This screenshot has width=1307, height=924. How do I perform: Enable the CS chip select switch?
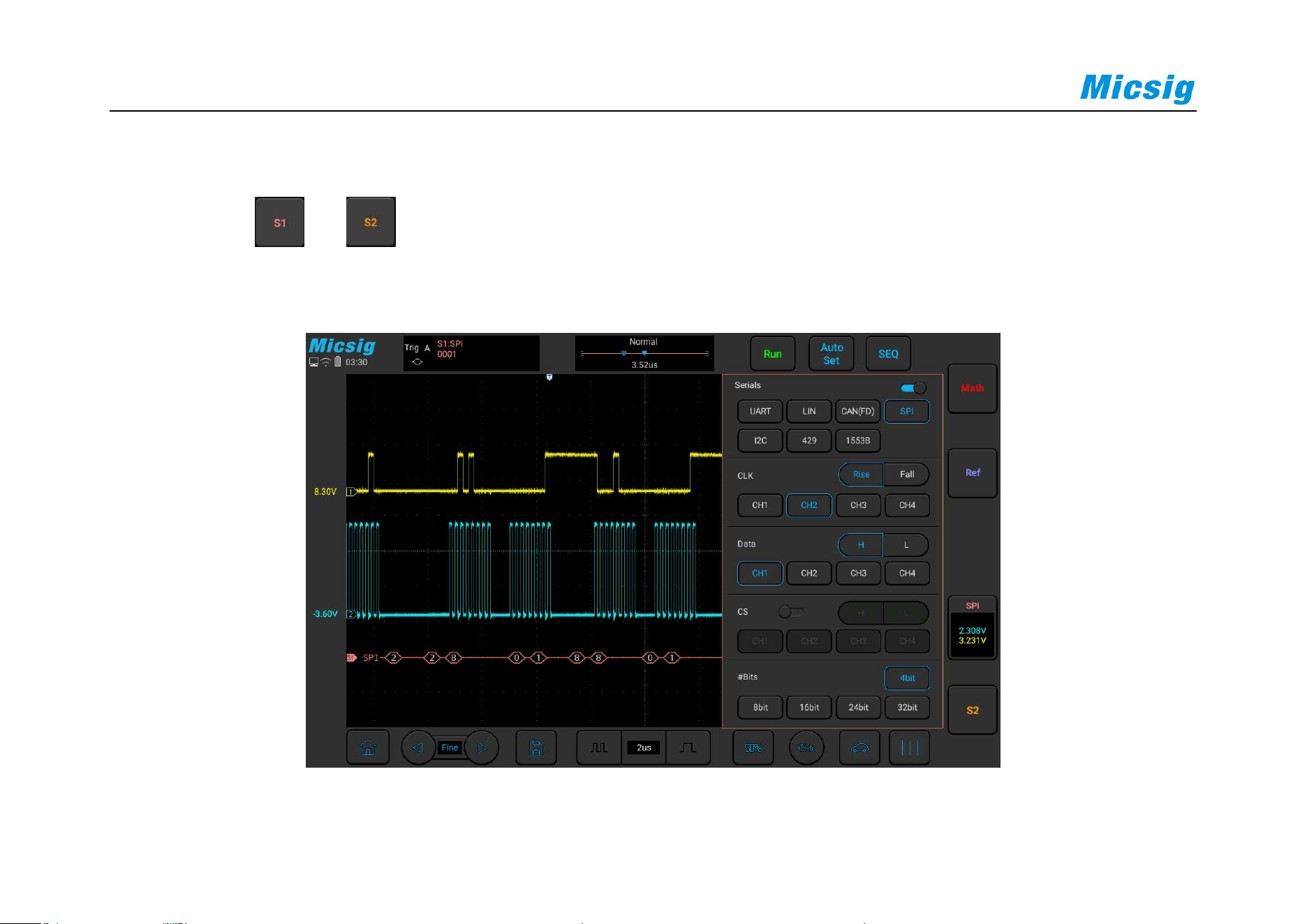click(x=791, y=612)
